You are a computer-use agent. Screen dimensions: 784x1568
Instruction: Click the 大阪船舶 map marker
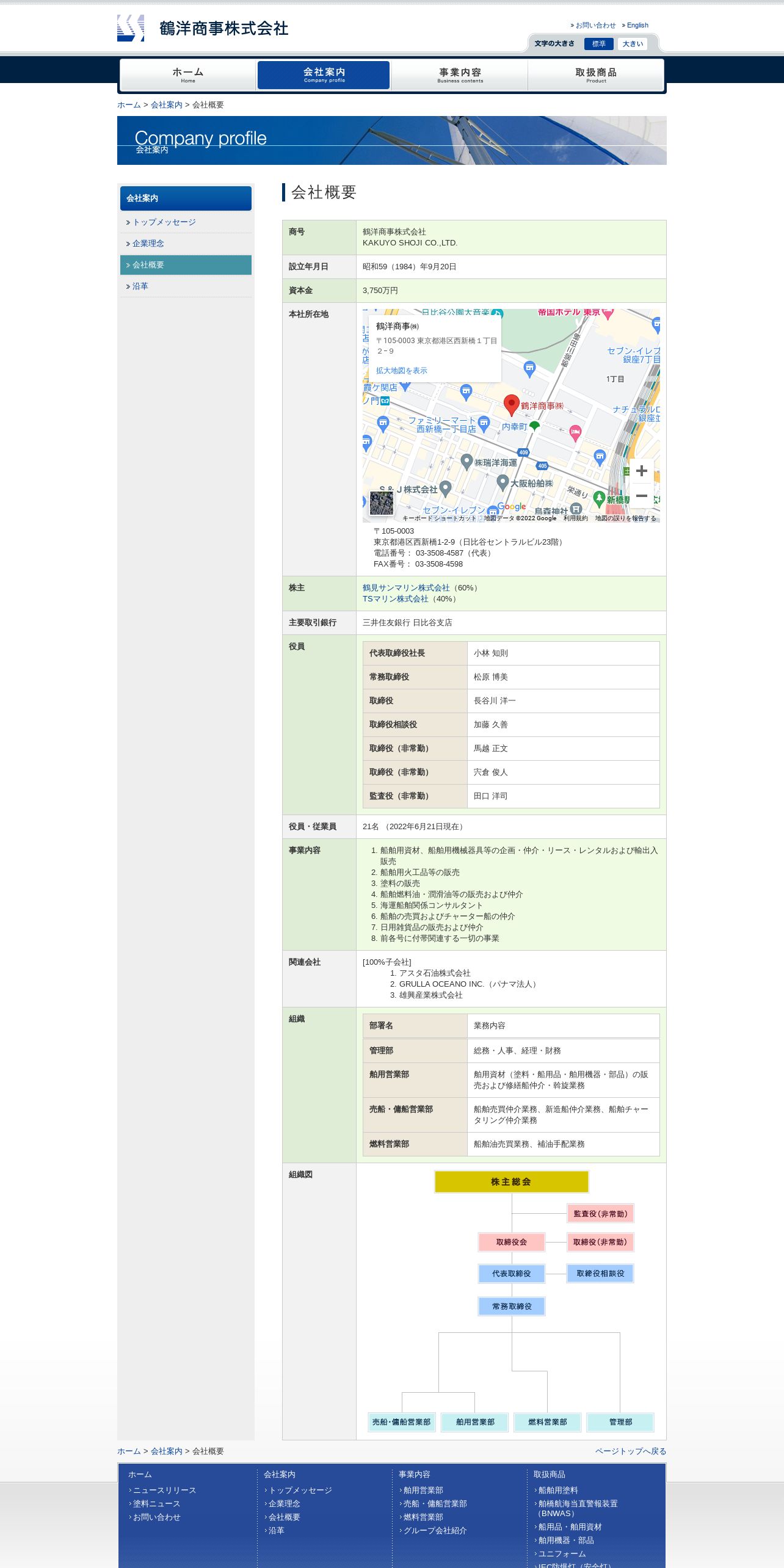tap(503, 483)
